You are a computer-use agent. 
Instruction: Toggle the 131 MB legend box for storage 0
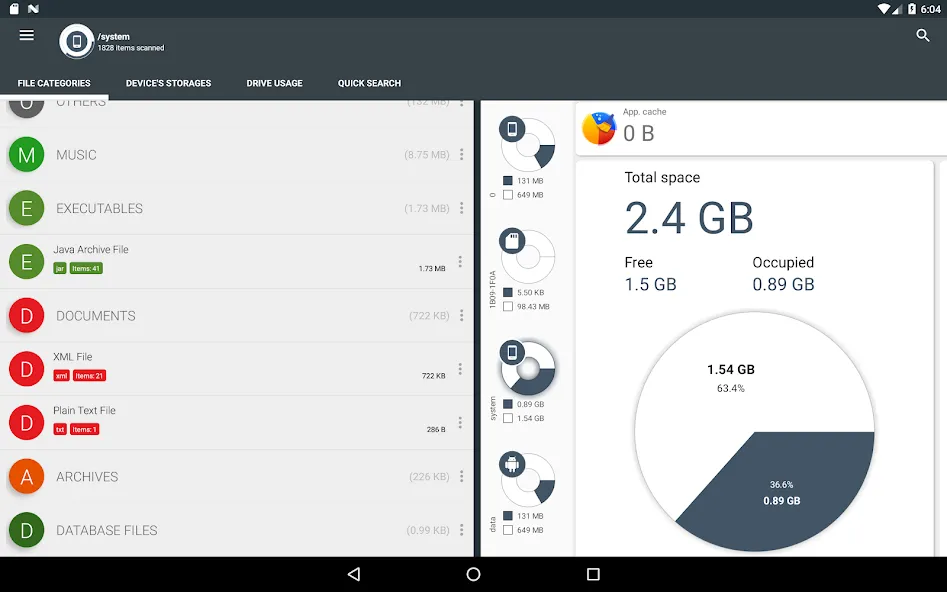[x=508, y=181]
